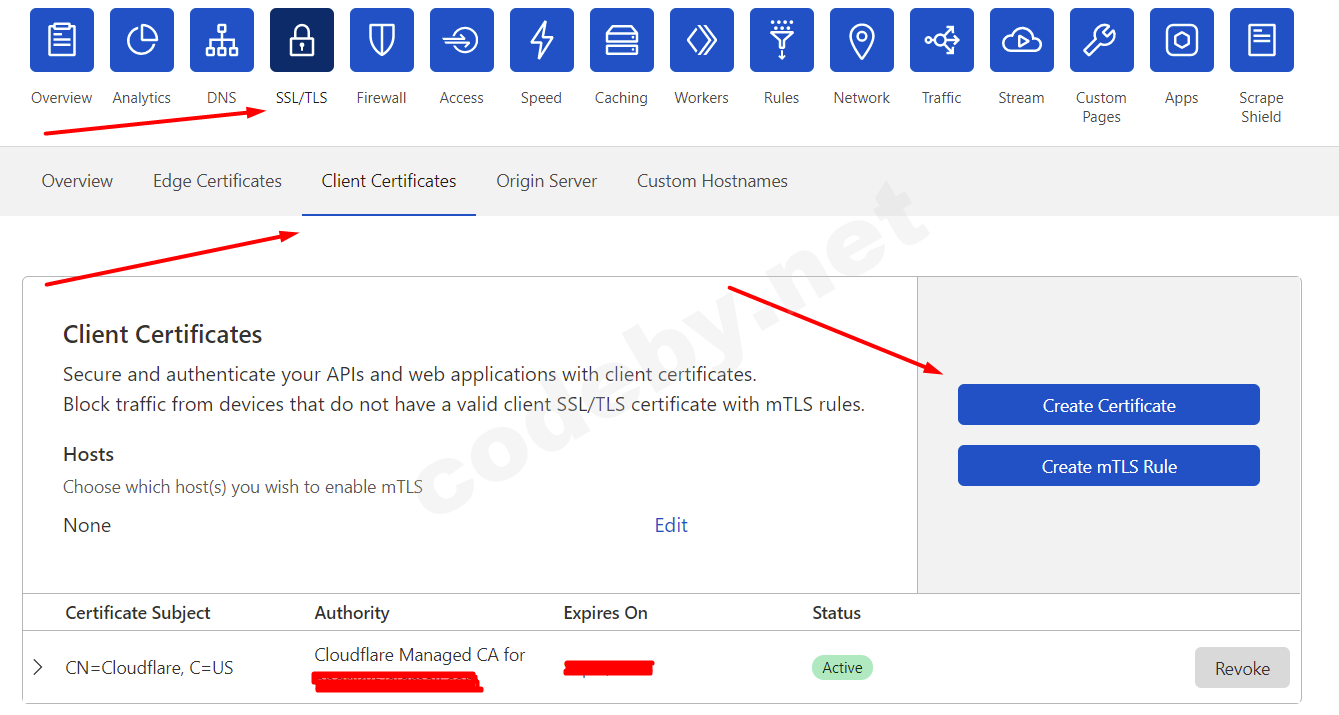Click the Cloudflare Managed CA authority text
The image size is (1339, 715).
pyautogui.click(x=420, y=655)
